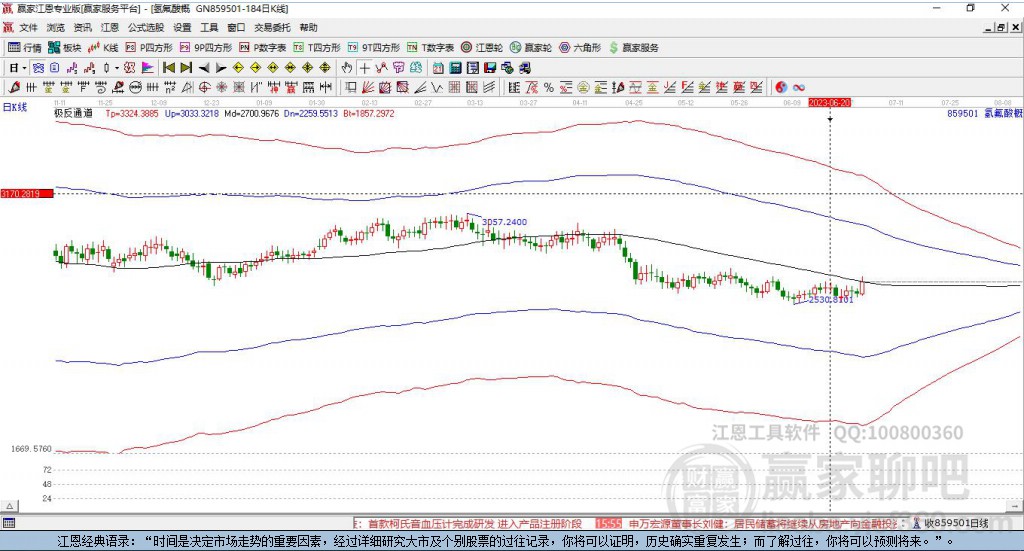The width and height of the screenshot is (1024, 551).
Task: Expand the candlestick style dropdown arrow
Action: click(x=117, y=68)
